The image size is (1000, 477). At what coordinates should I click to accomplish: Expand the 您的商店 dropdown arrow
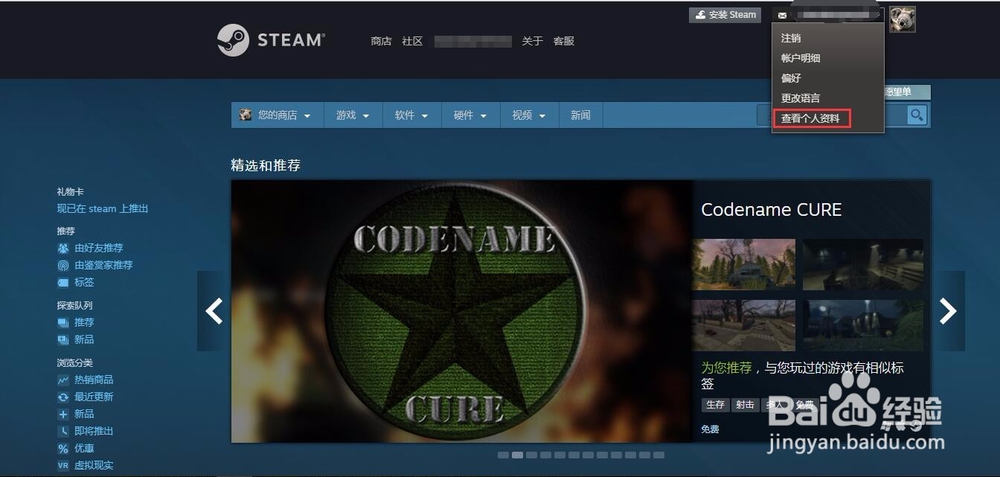(x=307, y=116)
